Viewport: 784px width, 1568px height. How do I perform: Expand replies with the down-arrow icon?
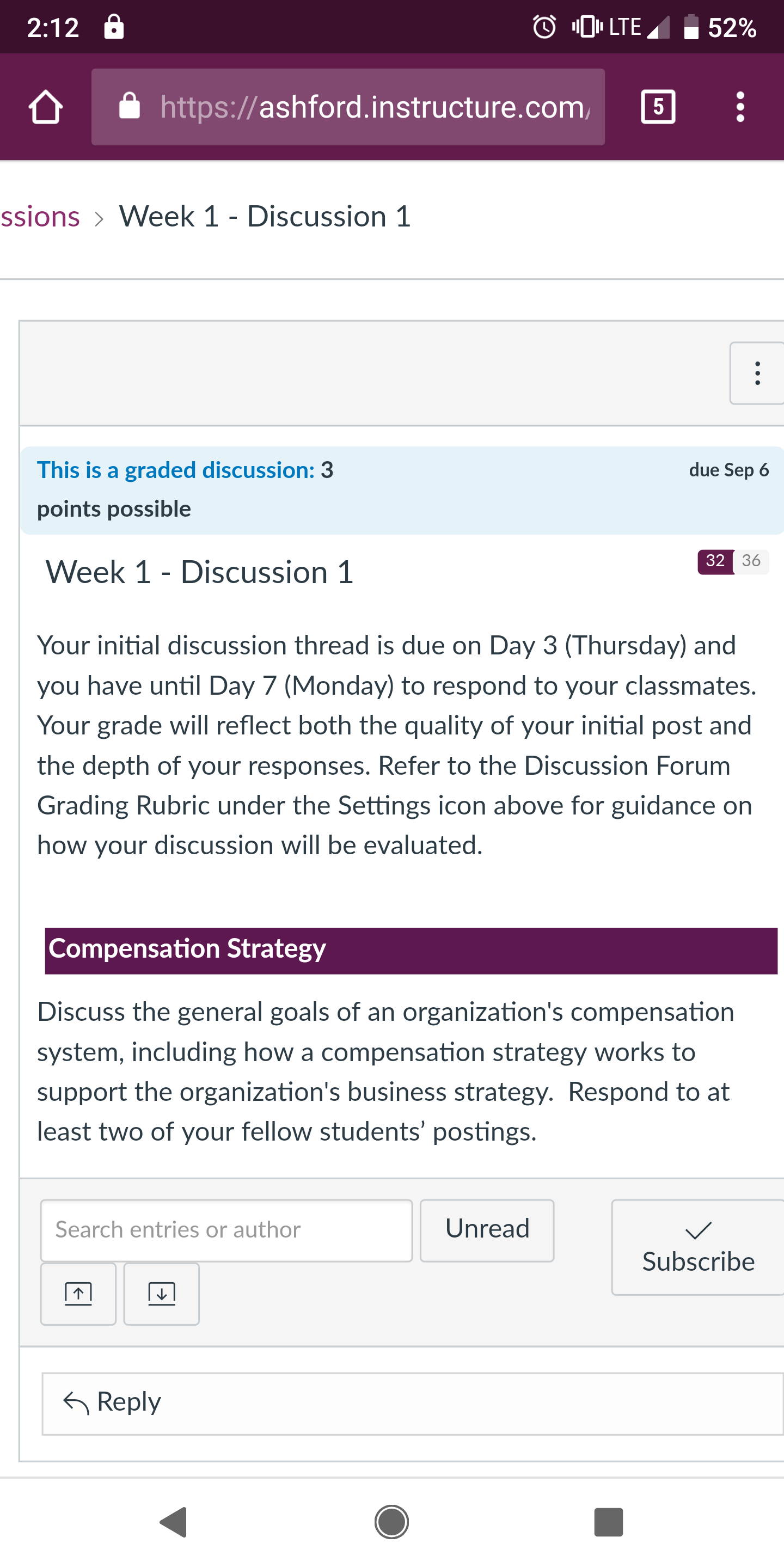point(161,1294)
